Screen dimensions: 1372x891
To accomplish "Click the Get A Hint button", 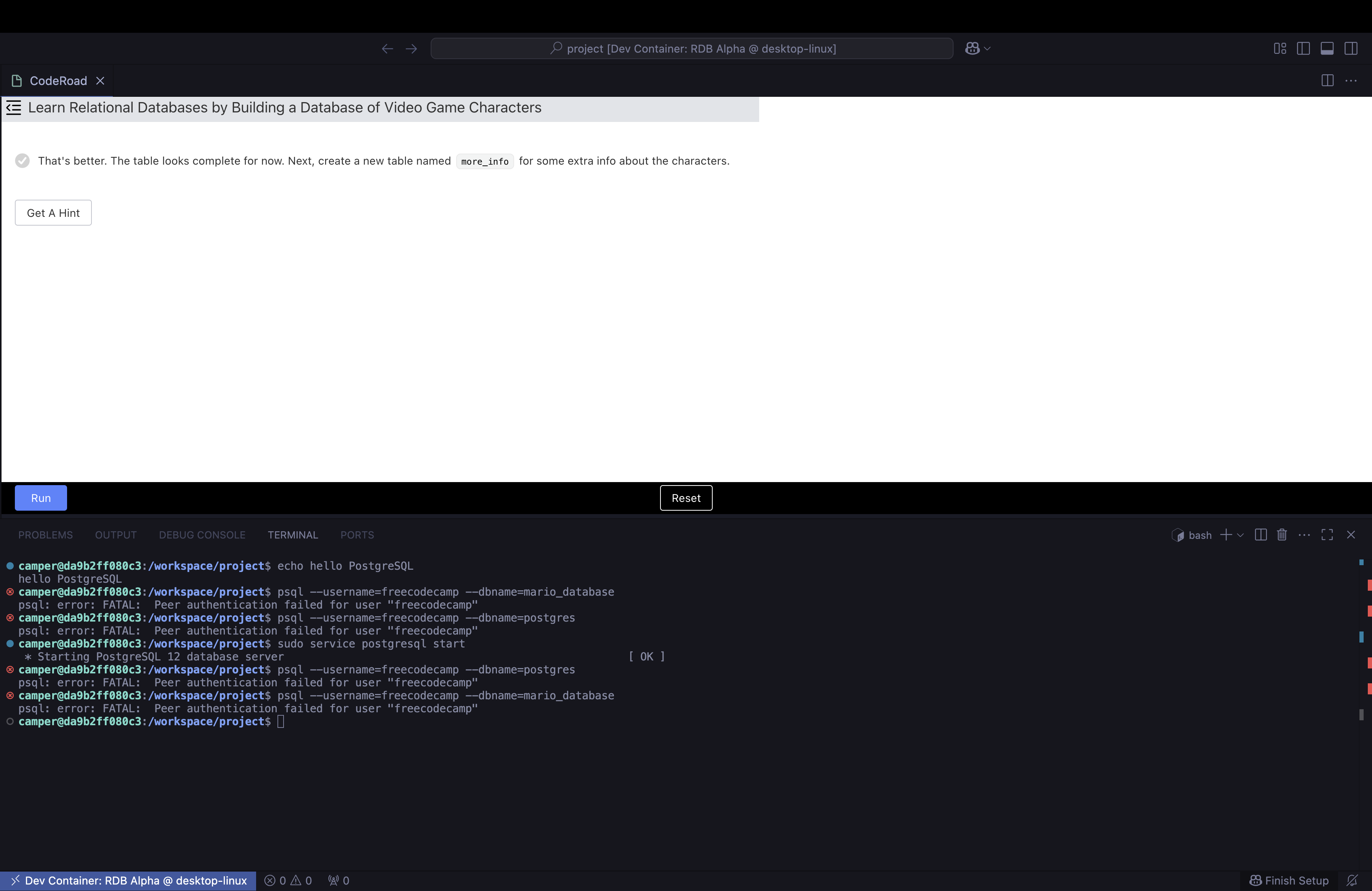I will pyautogui.click(x=53, y=213).
